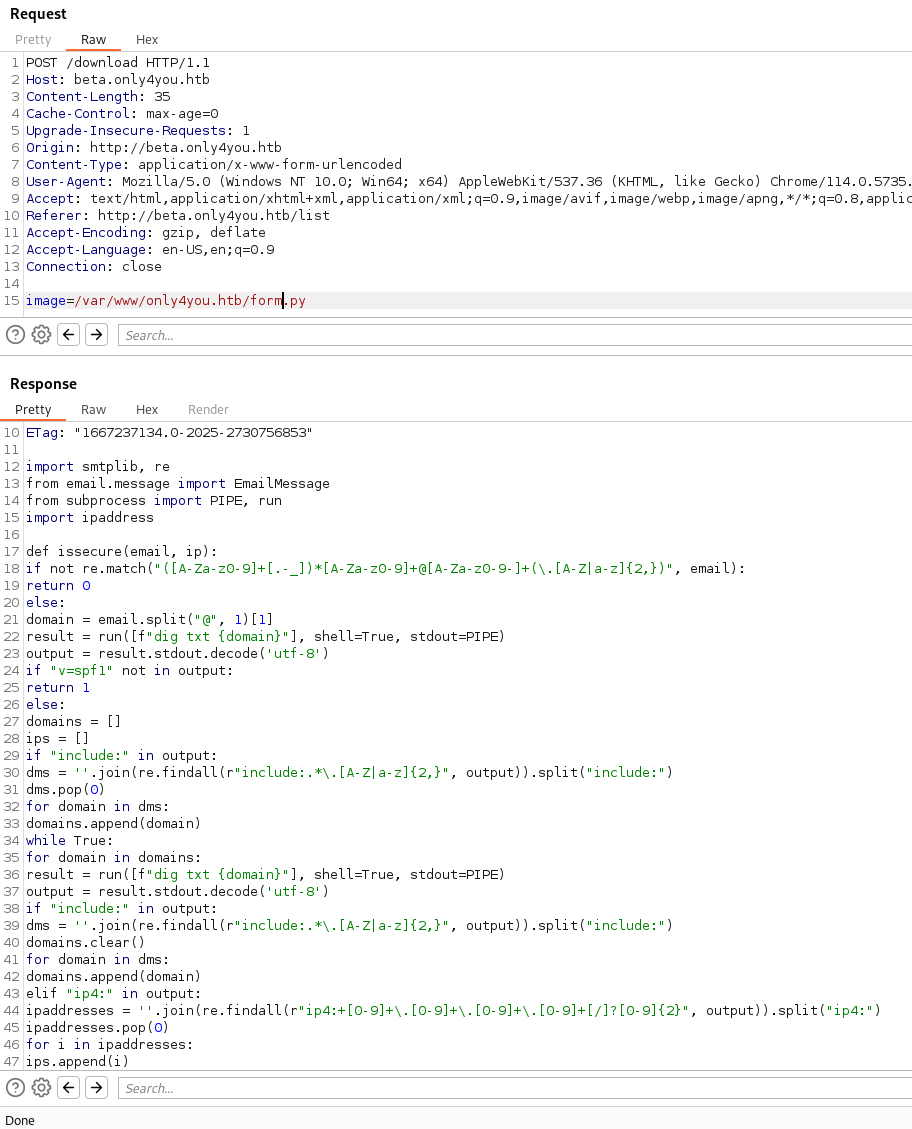Viewport: 912px width, 1129px height.
Task: Open search help in the Request panel
Action: point(15,335)
